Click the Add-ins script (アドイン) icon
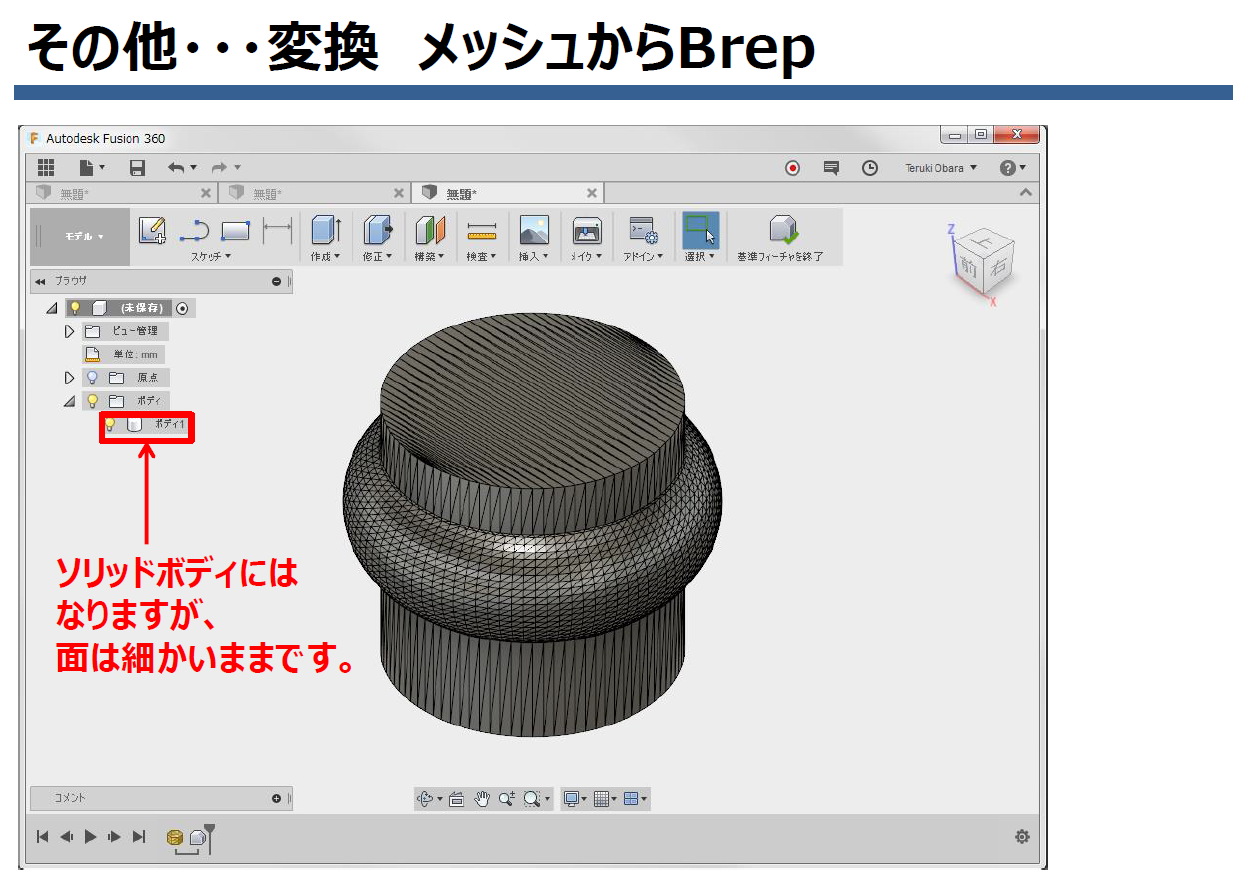Screen dimensions: 1249x895 (x=642, y=231)
